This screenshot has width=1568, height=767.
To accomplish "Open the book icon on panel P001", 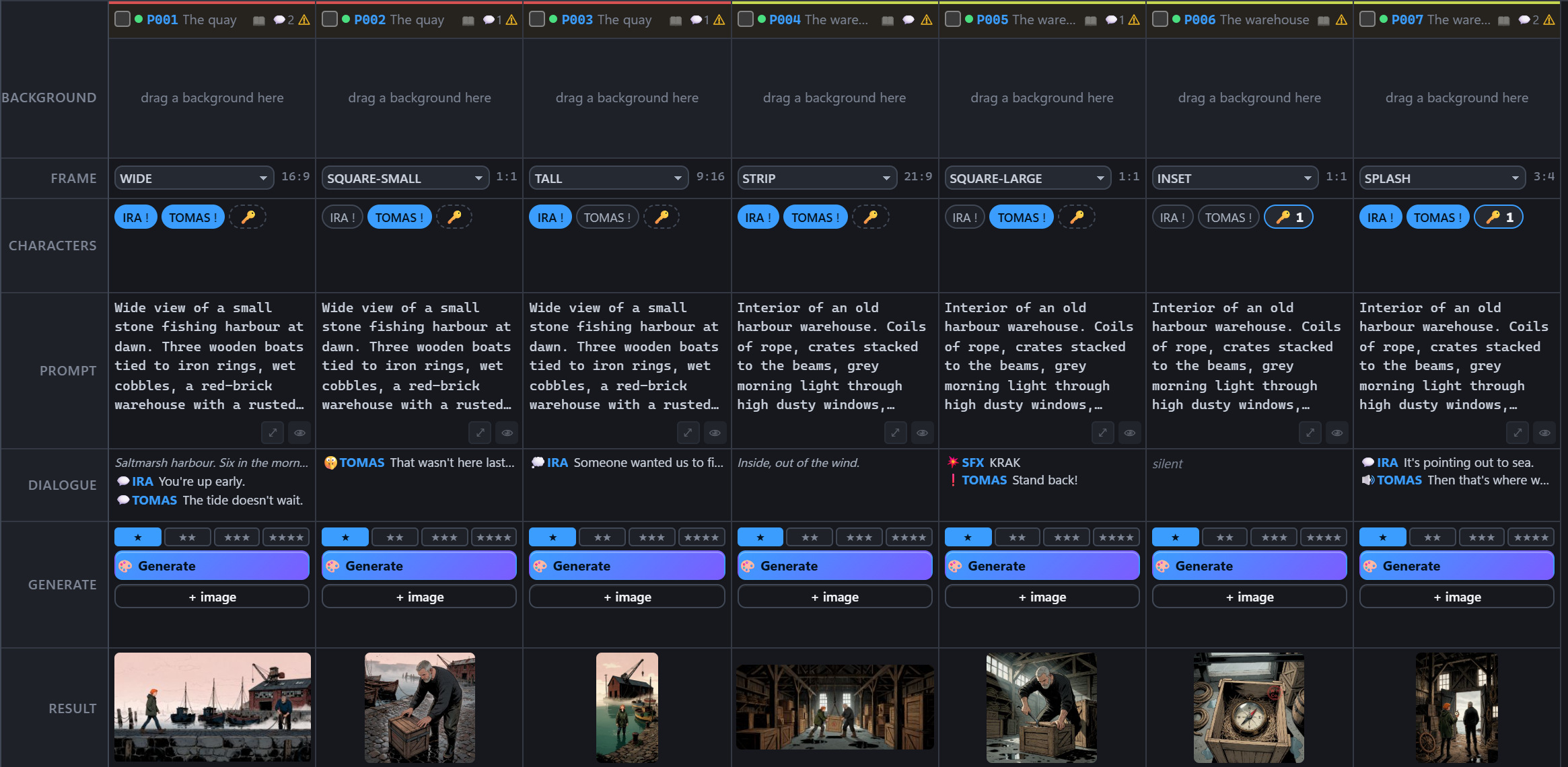I will pyautogui.click(x=259, y=20).
